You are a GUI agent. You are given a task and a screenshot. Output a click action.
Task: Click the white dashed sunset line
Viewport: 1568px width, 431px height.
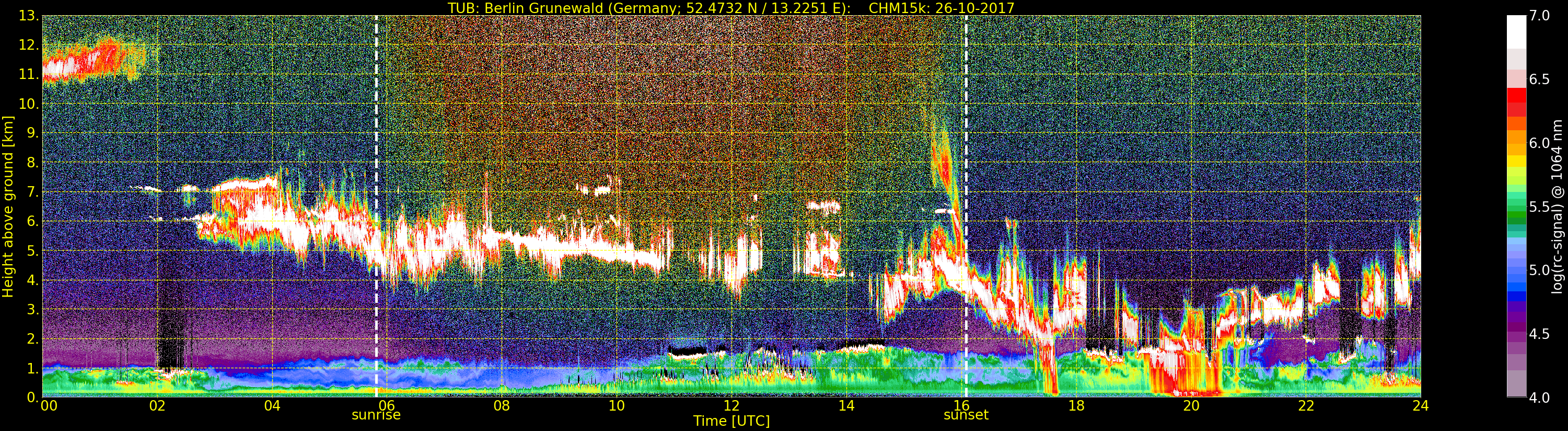(966, 206)
